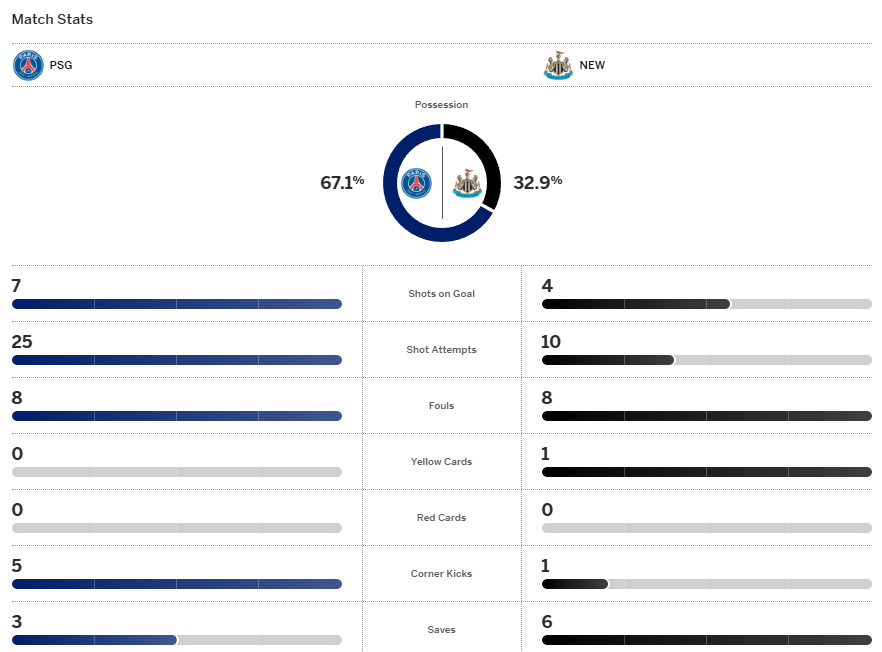Select the NEW team name link
The width and height of the screenshot is (882, 652).
592,66
